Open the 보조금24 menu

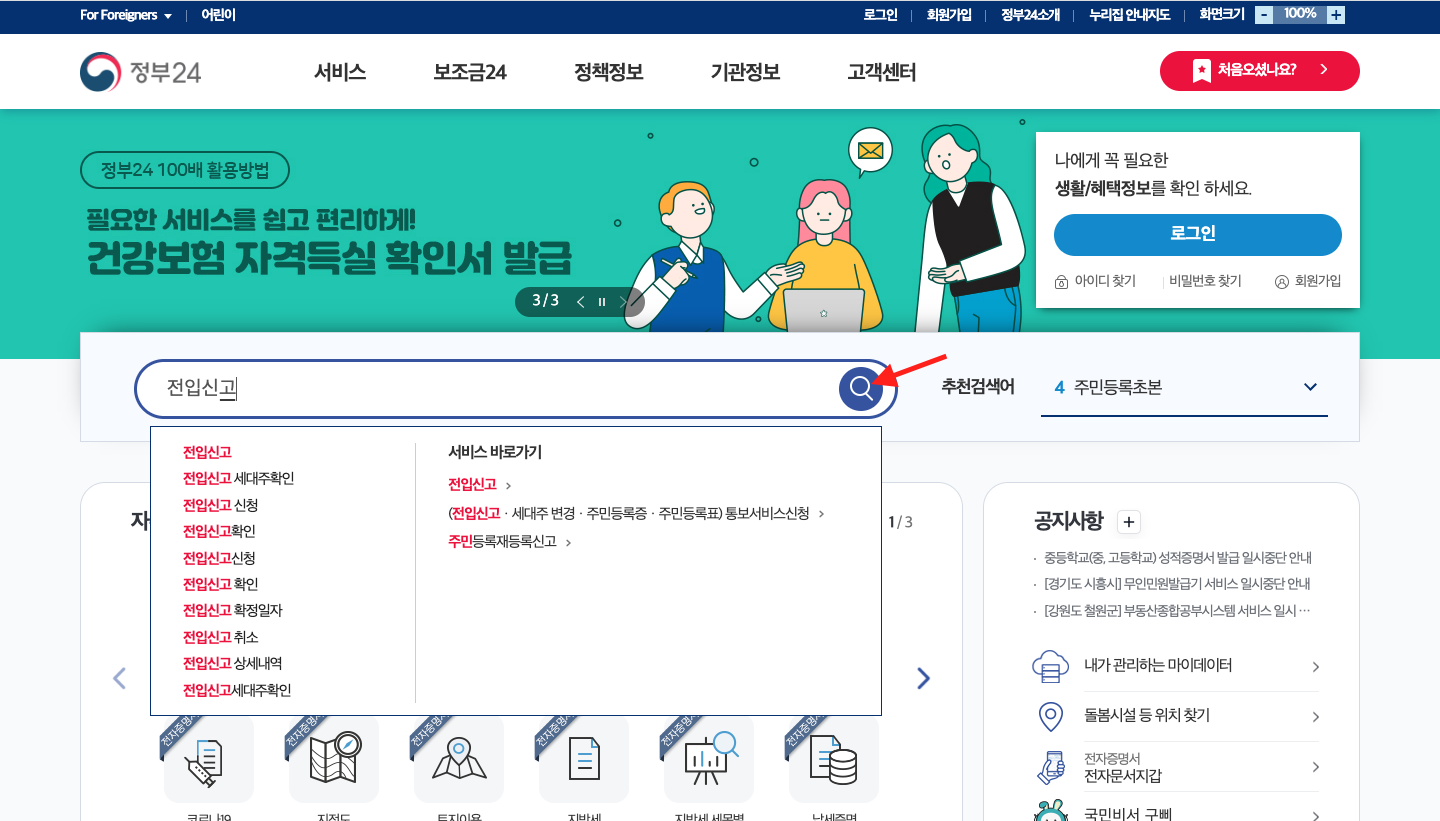pyautogui.click(x=471, y=71)
